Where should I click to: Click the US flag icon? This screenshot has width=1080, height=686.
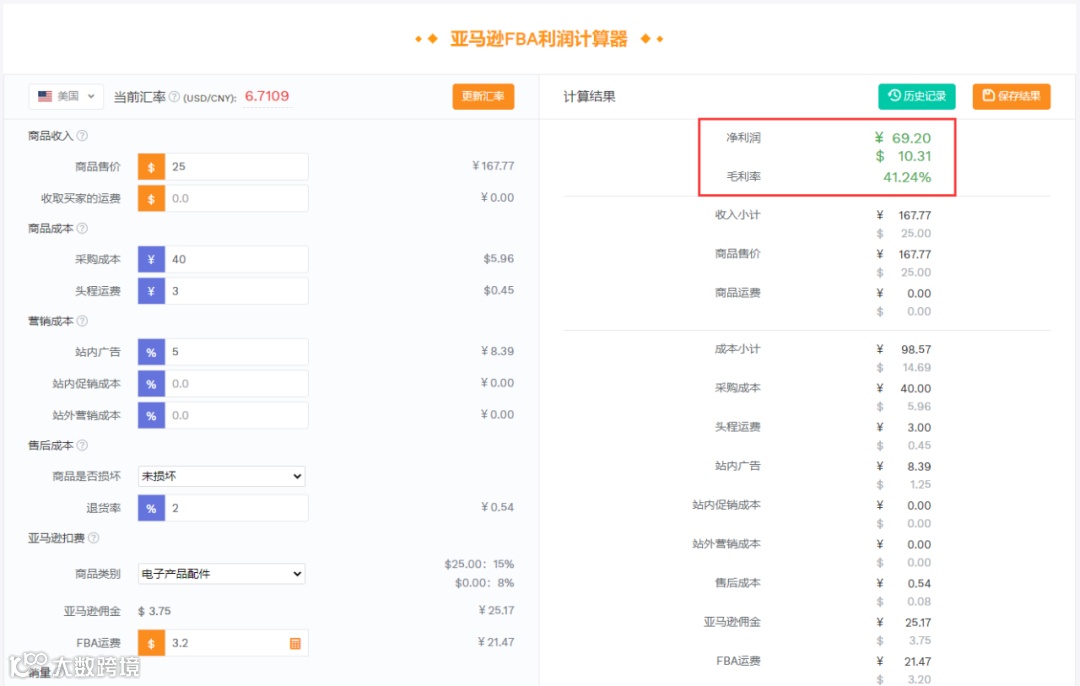pyautogui.click(x=45, y=96)
